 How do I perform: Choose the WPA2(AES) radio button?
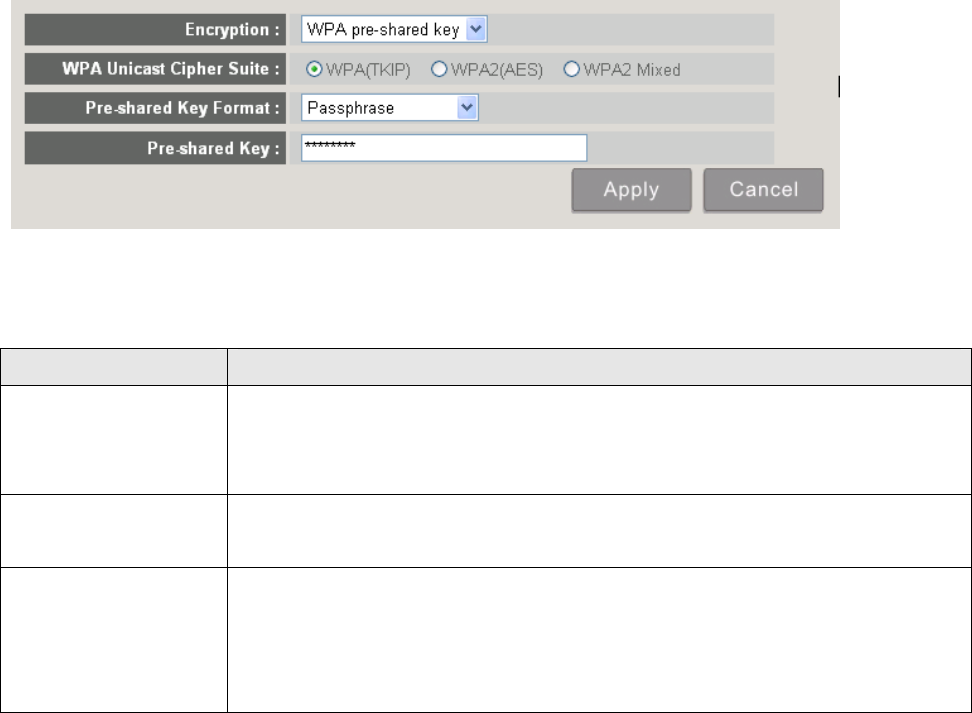pos(438,70)
